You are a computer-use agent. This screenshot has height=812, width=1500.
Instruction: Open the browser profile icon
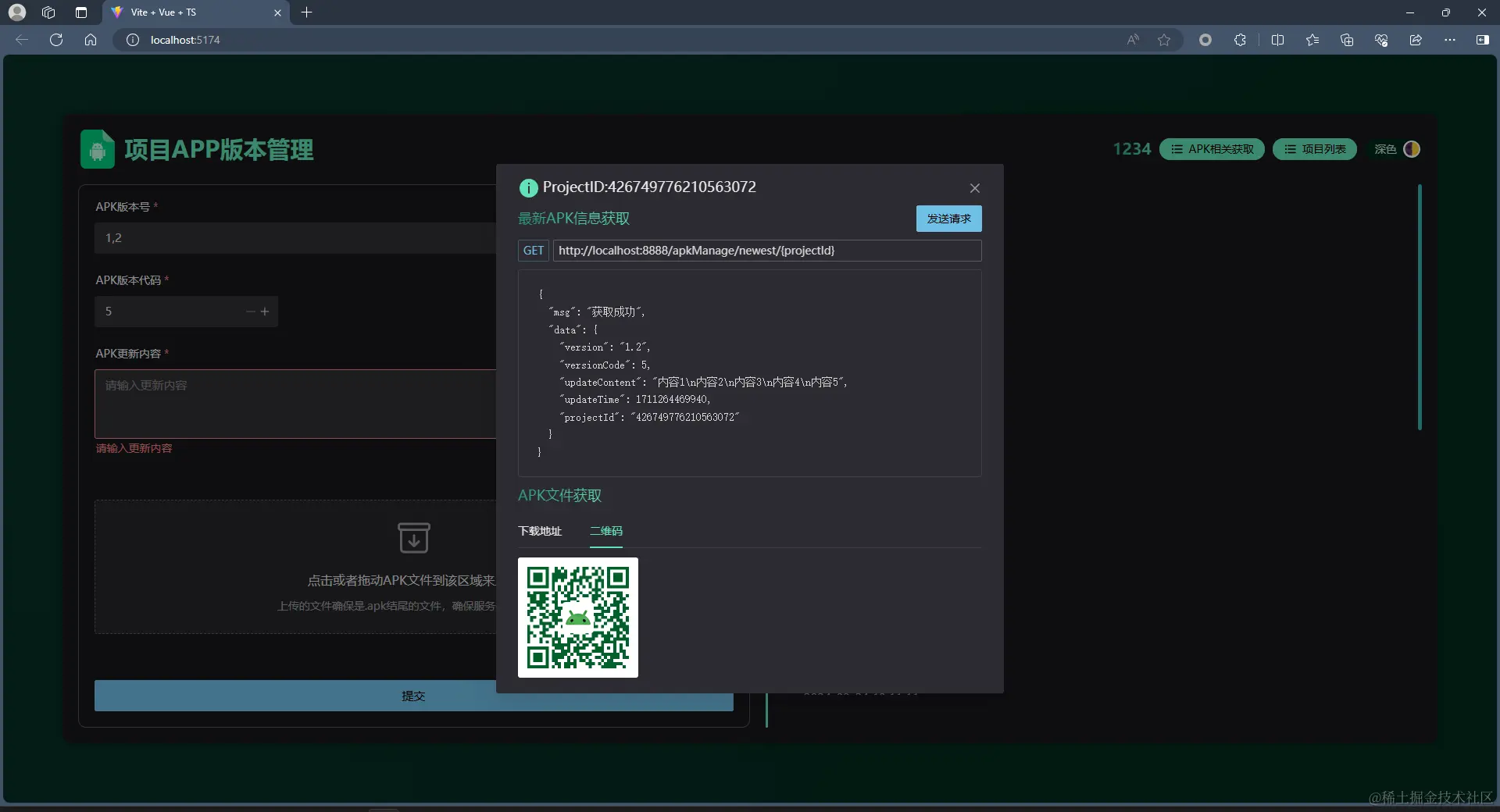tap(17, 12)
